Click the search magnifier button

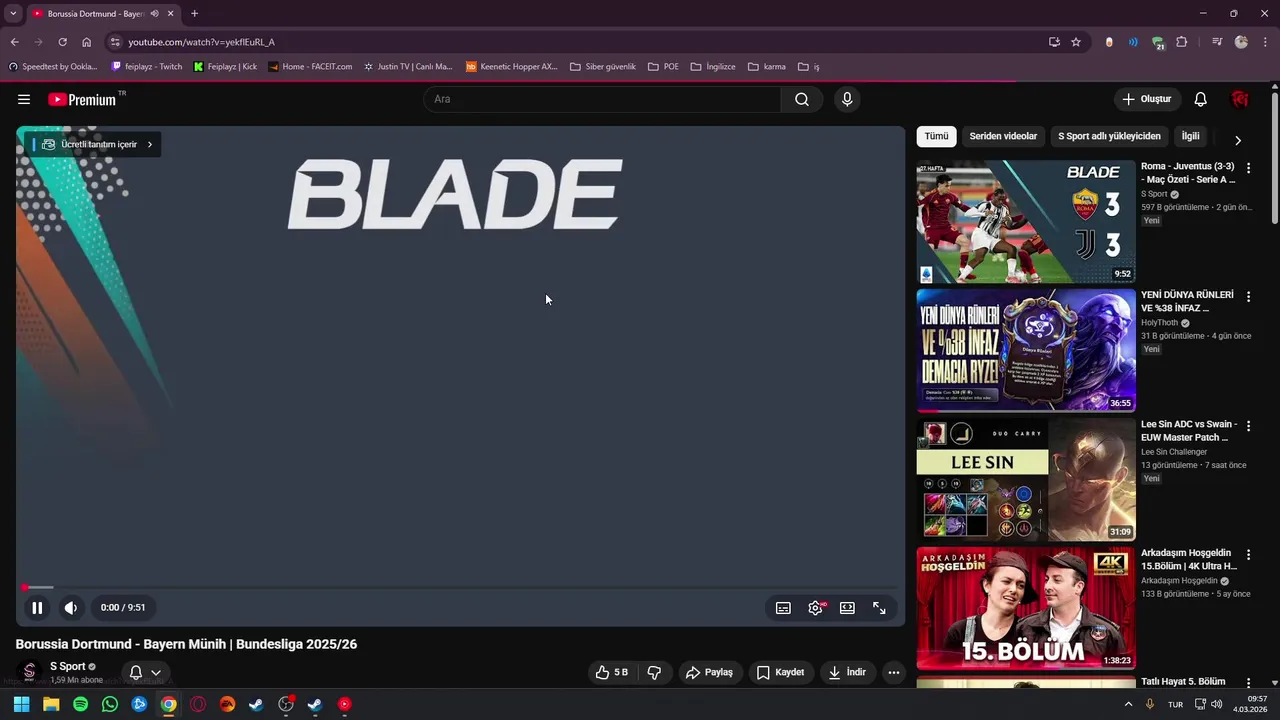802,99
